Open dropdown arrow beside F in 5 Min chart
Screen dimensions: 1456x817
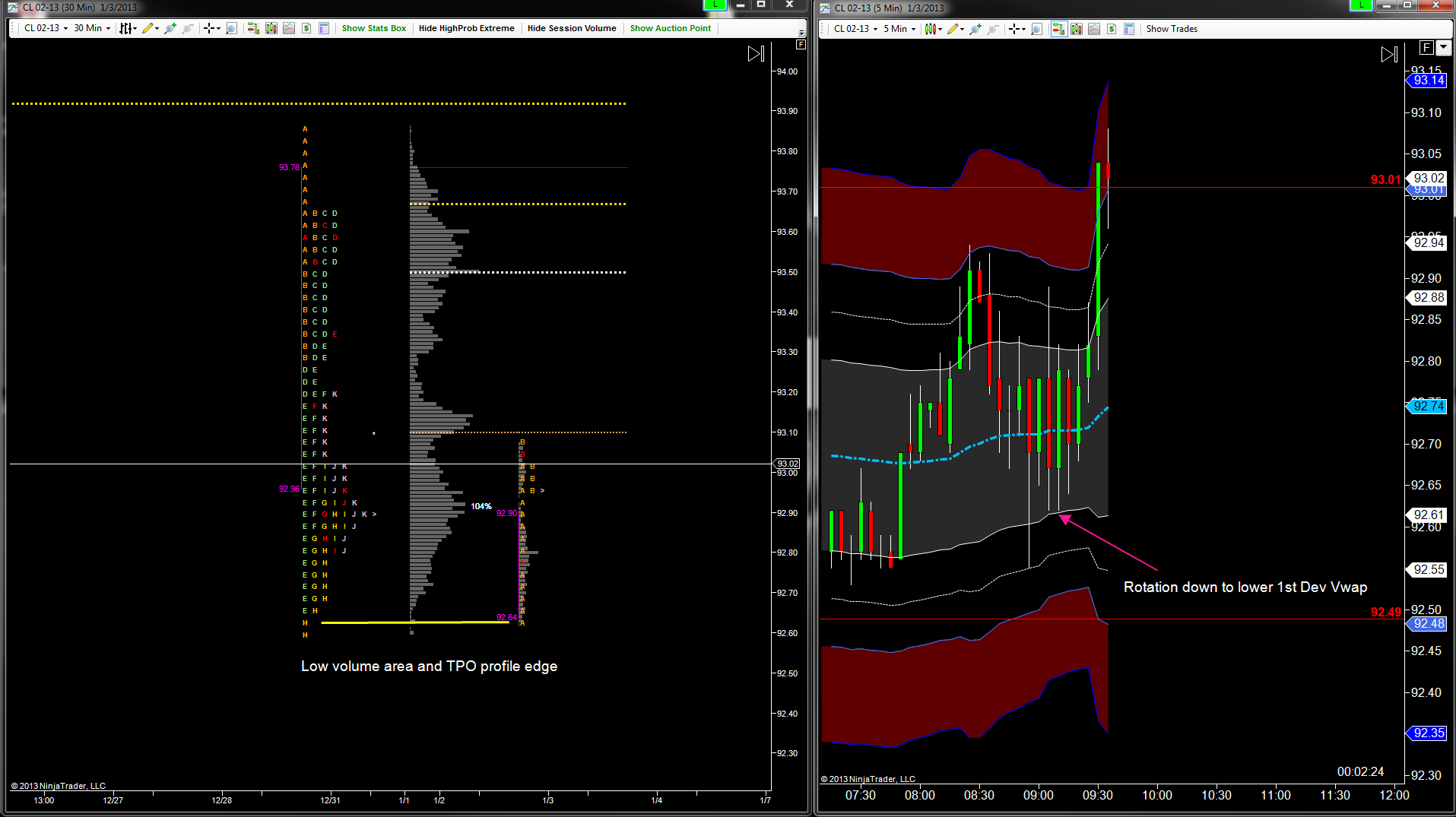(x=1443, y=48)
